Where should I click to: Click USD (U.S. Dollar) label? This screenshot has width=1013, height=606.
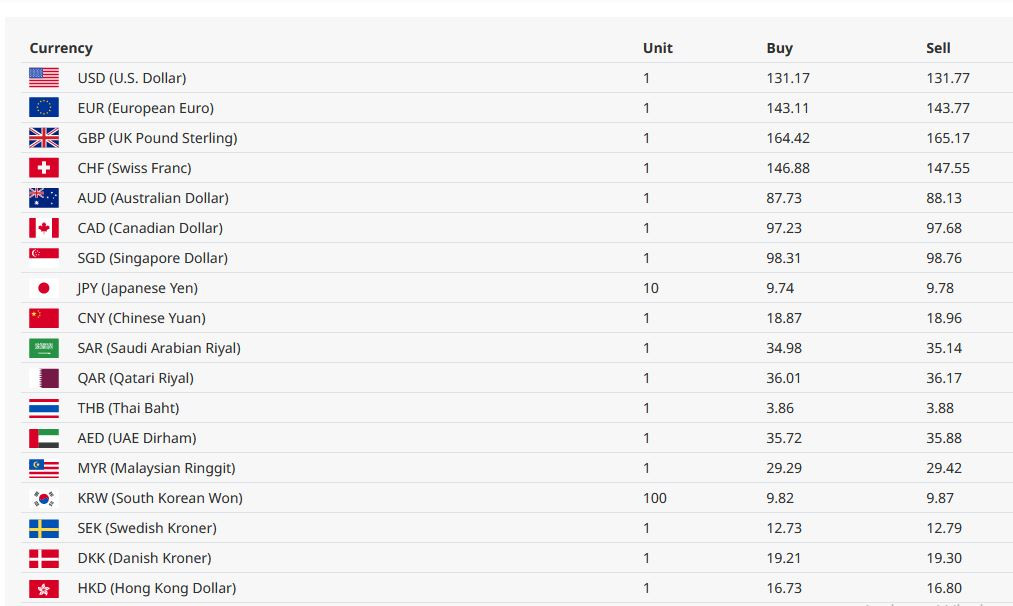[132, 78]
